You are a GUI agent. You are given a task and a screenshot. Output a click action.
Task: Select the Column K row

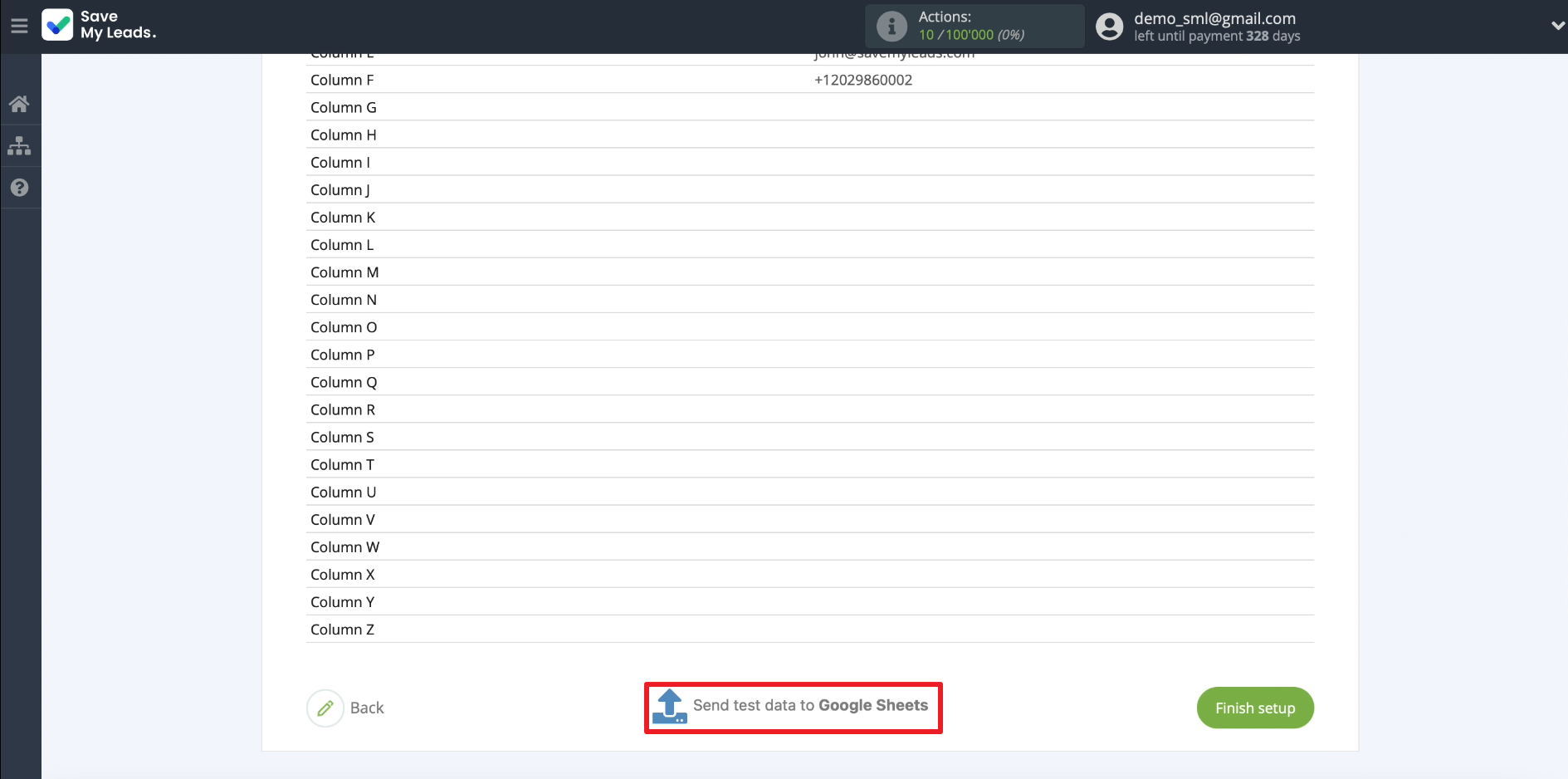(x=810, y=217)
